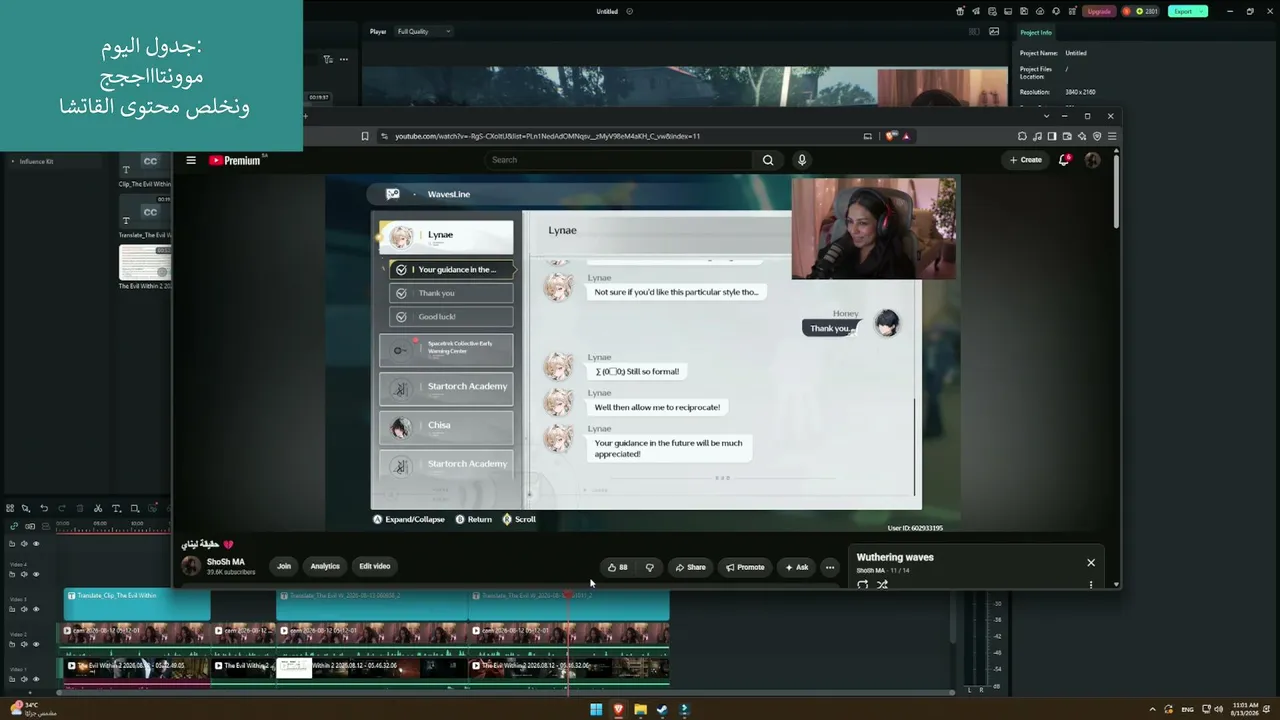1280x720 pixels.
Task: Click the Ask button under video
Action: (x=796, y=567)
